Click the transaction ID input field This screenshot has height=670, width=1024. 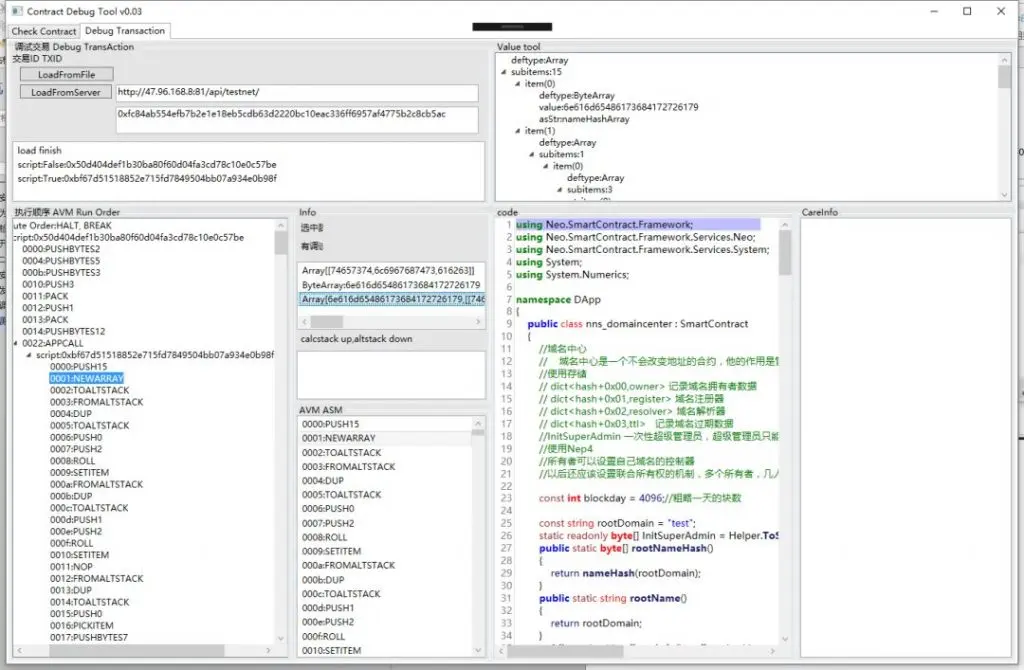pos(297,120)
